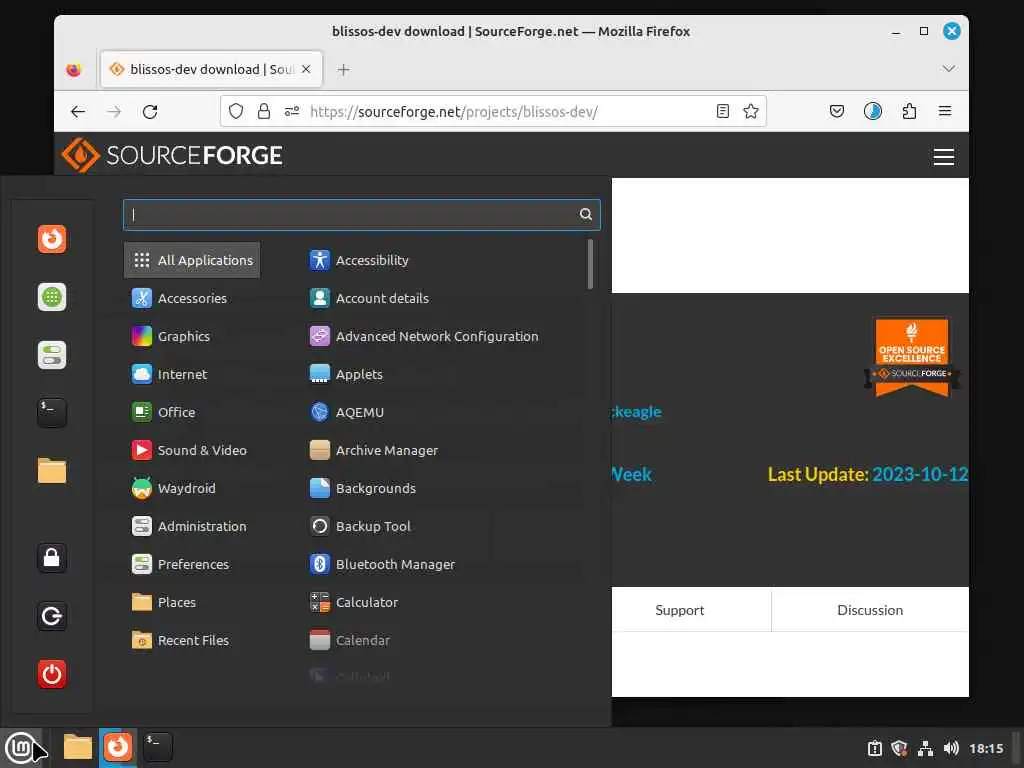The image size is (1024, 768).
Task: Expand the list all tabs chevron
Action: click(x=949, y=69)
